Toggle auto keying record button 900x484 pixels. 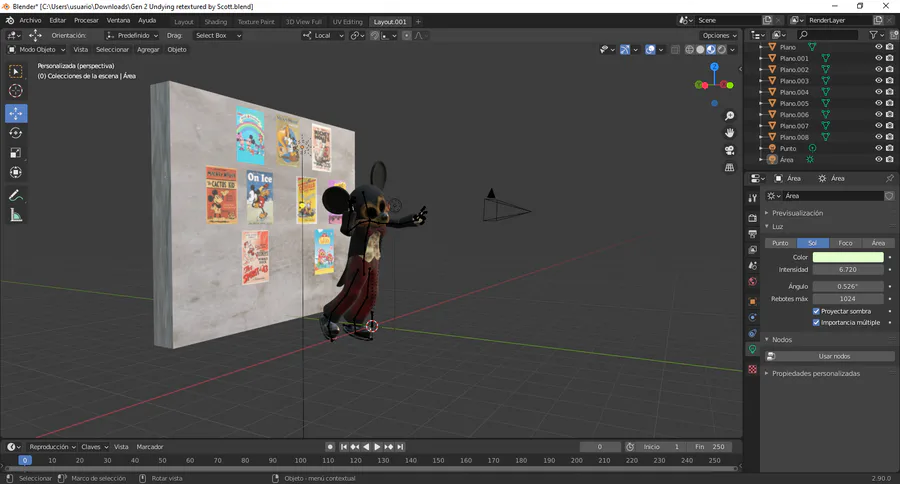tap(330, 447)
